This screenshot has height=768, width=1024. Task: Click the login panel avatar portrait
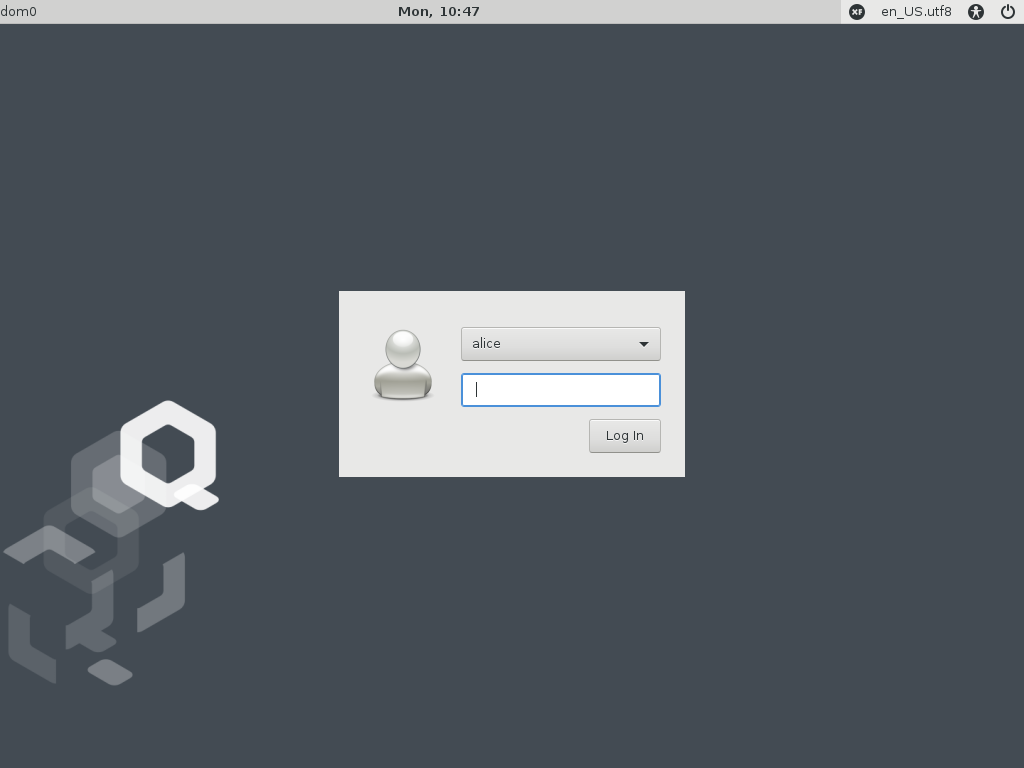(403, 365)
